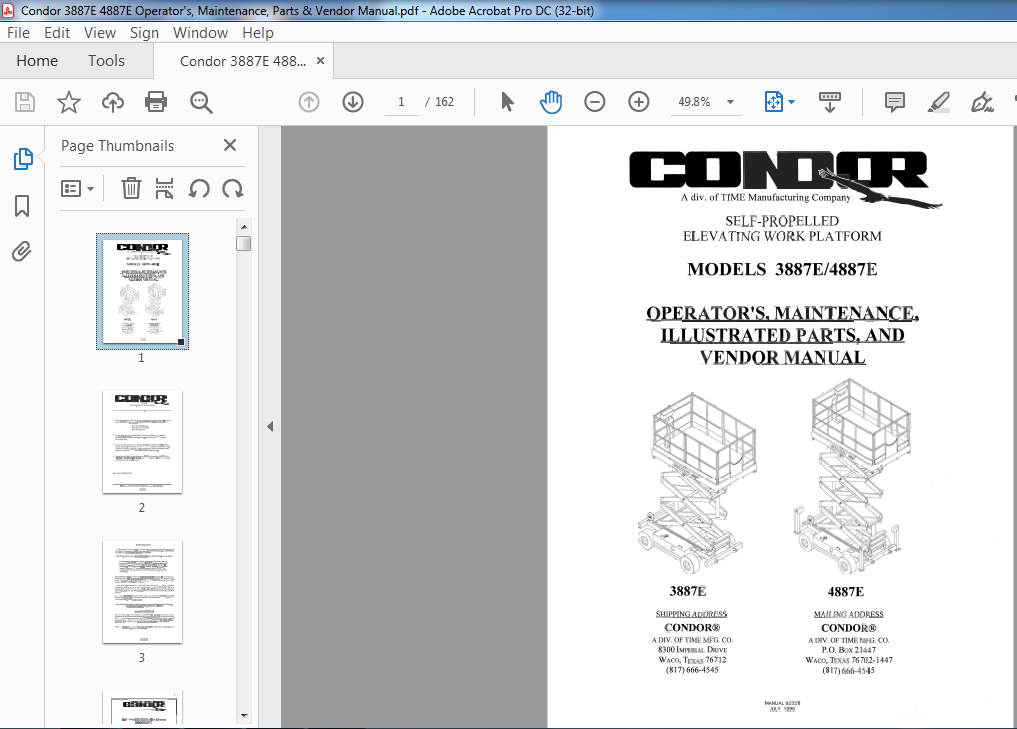The width and height of the screenshot is (1017, 729).
Task: Open the sign document pen icon
Action: 982,102
